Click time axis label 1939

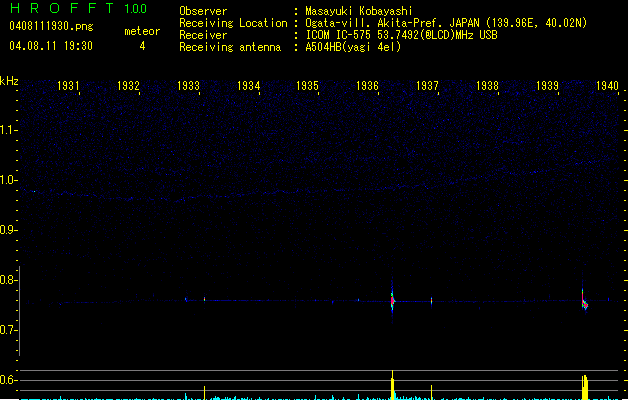tap(547, 86)
